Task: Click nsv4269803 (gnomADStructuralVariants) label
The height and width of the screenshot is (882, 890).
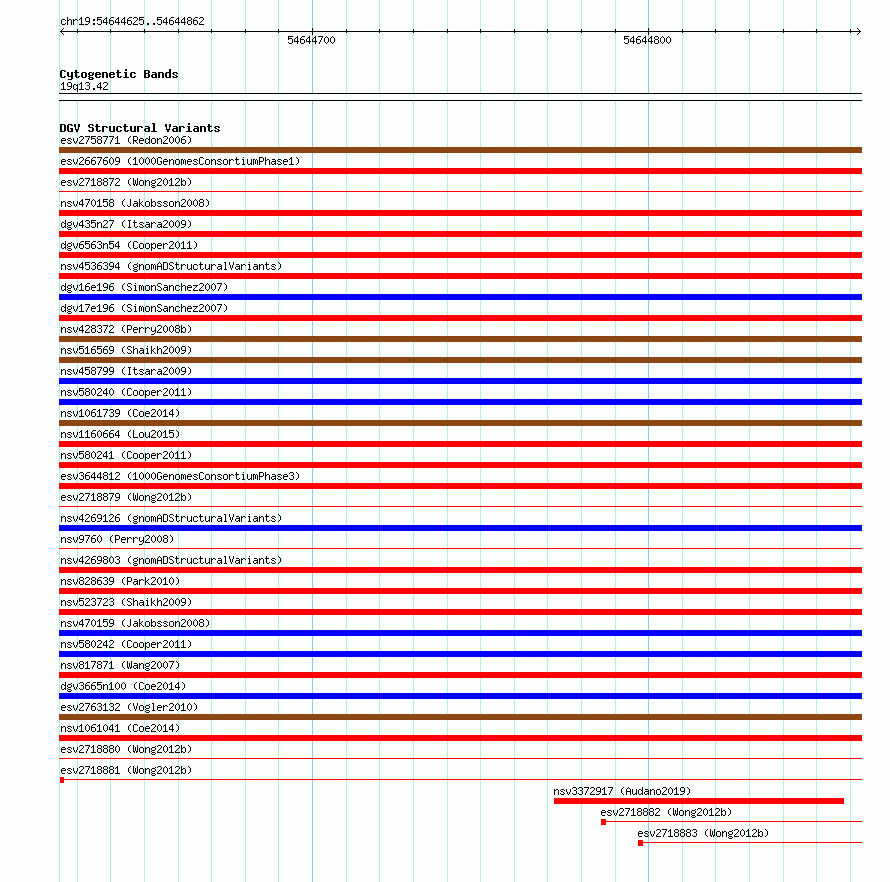Action: [171, 560]
